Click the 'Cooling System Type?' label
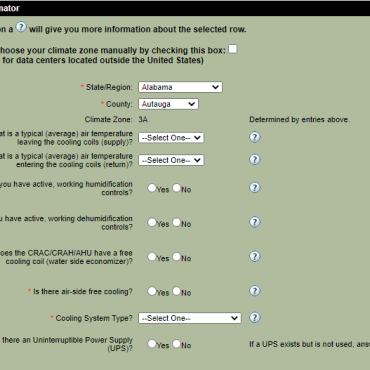The height and width of the screenshot is (370, 370). point(94,318)
